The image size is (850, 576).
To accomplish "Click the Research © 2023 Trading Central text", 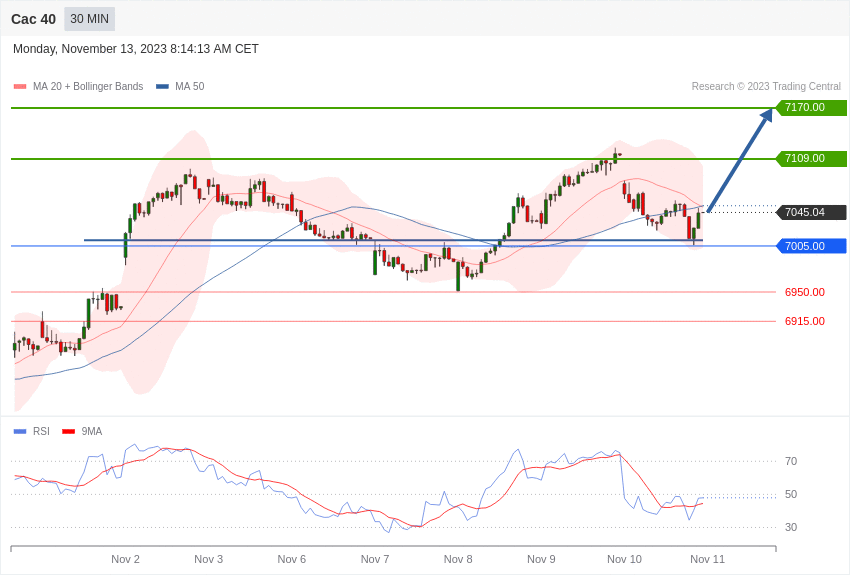I will (766, 87).
